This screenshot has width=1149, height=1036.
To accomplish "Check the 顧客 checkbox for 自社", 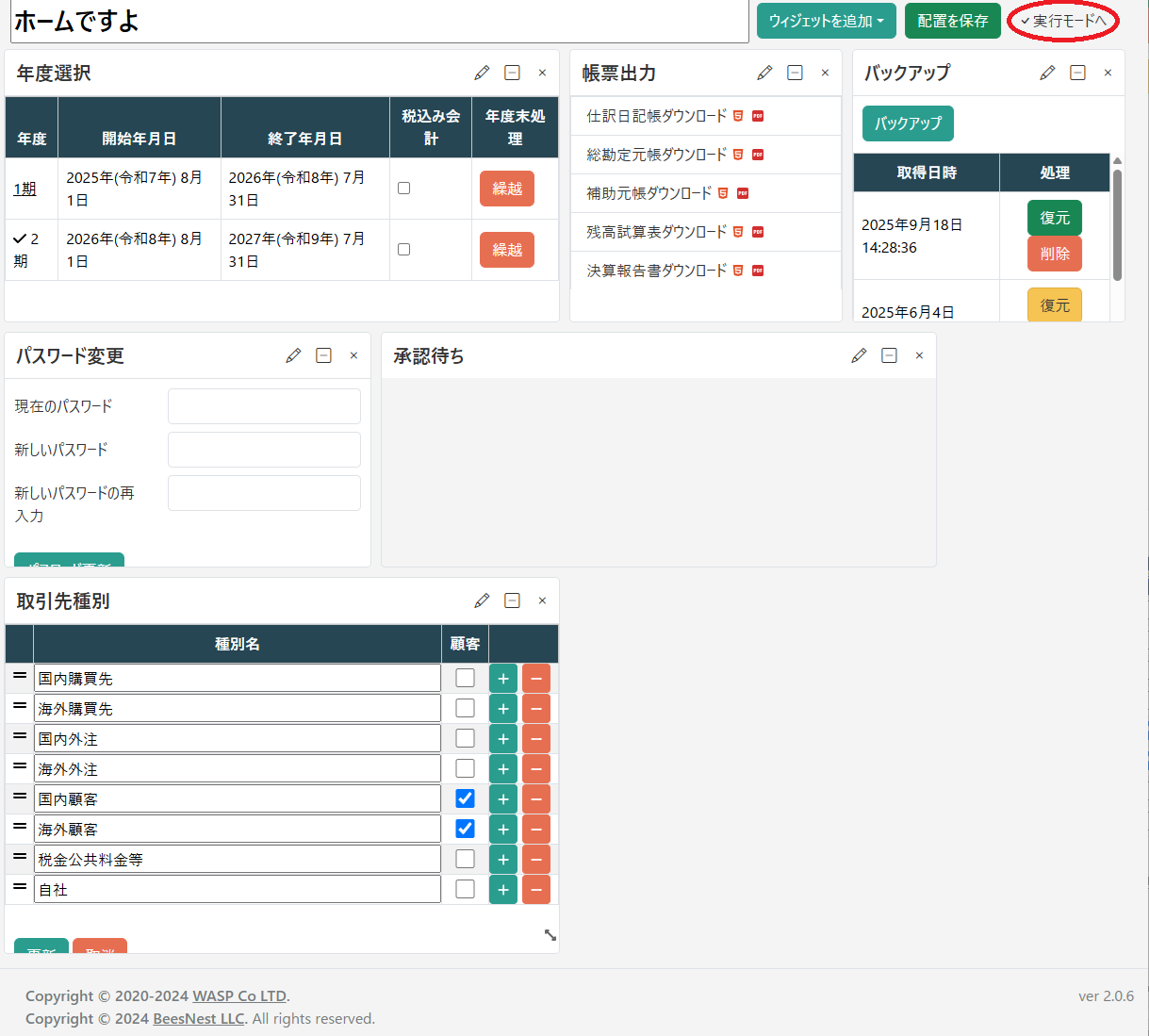I will point(465,889).
